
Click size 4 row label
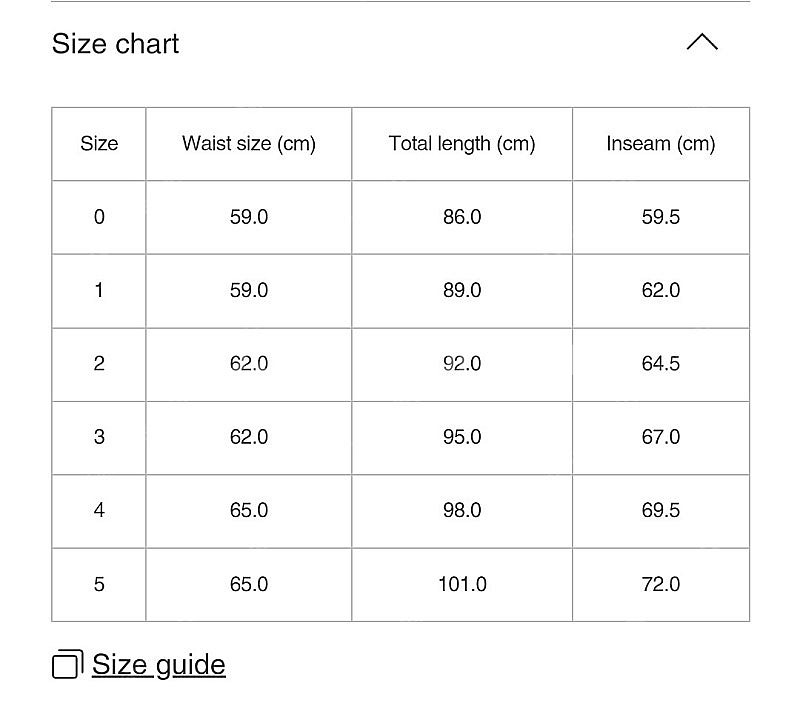pyautogui.click(x=99, y=510)
